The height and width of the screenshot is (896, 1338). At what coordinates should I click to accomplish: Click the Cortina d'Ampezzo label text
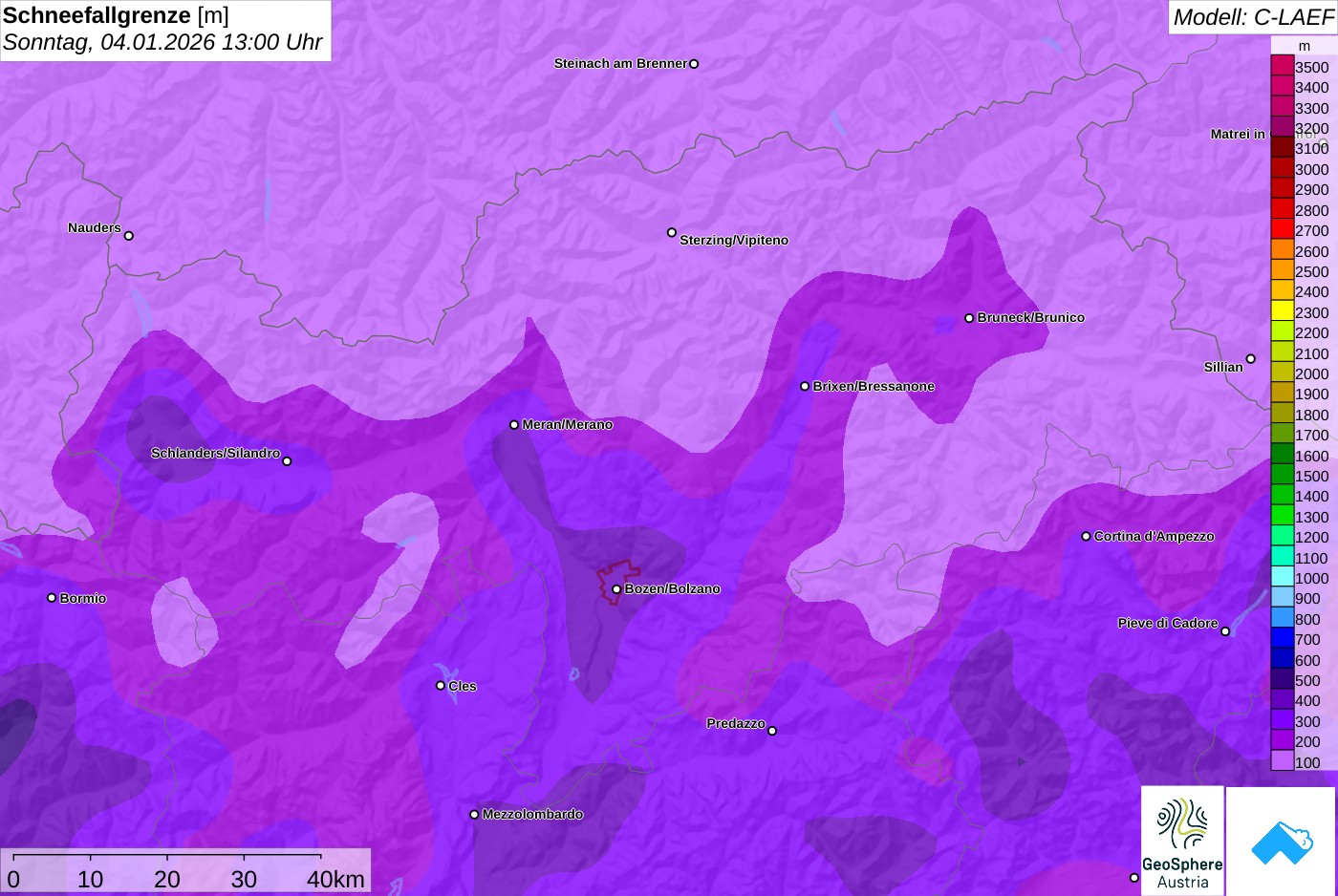1155,537
